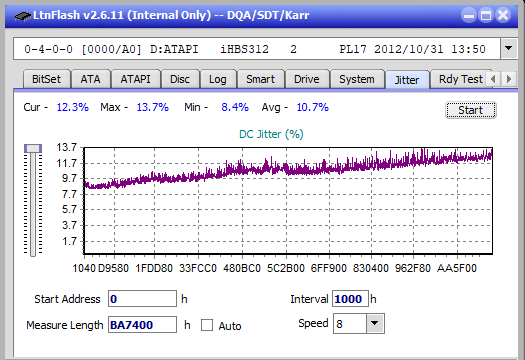Click the Min value 8.4%
525x360 pixels.
235,107
